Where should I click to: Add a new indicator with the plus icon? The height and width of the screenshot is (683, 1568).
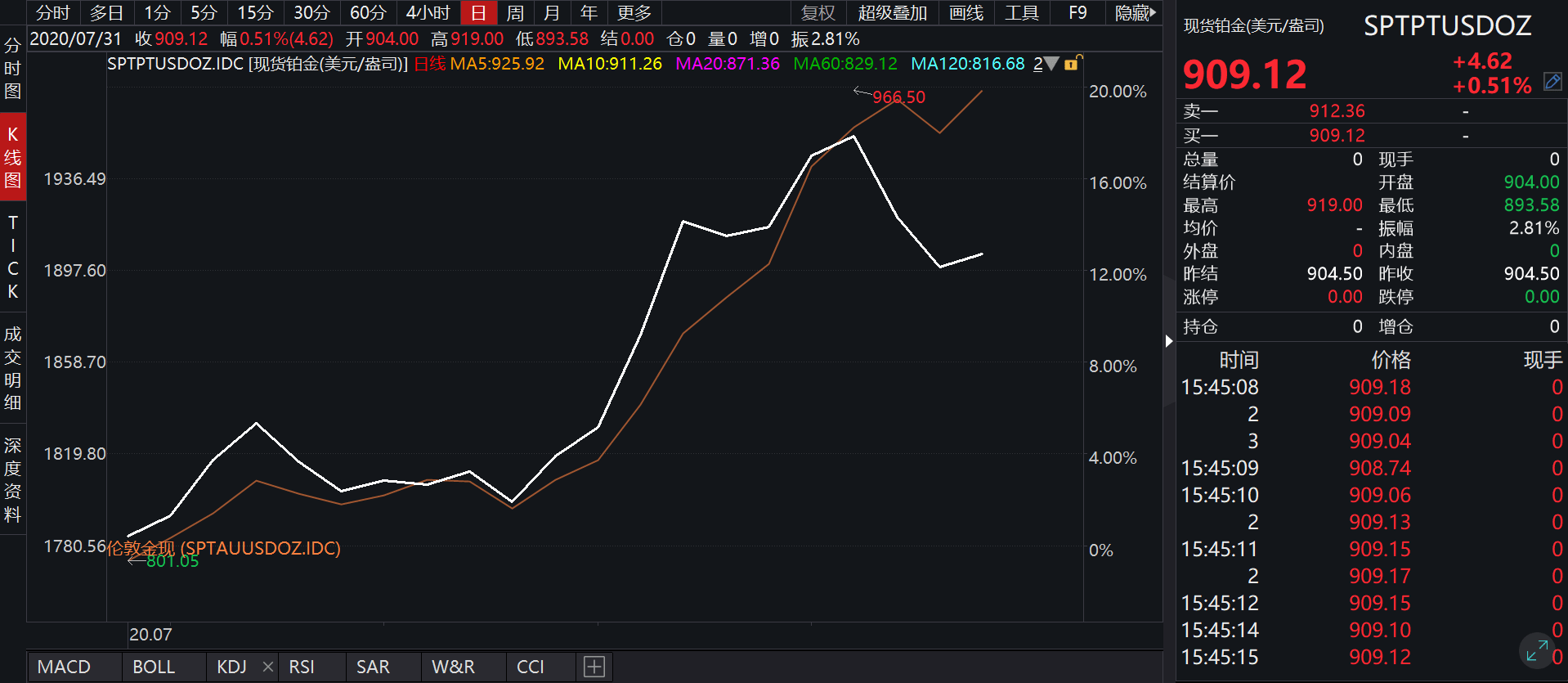click(594, 667)
